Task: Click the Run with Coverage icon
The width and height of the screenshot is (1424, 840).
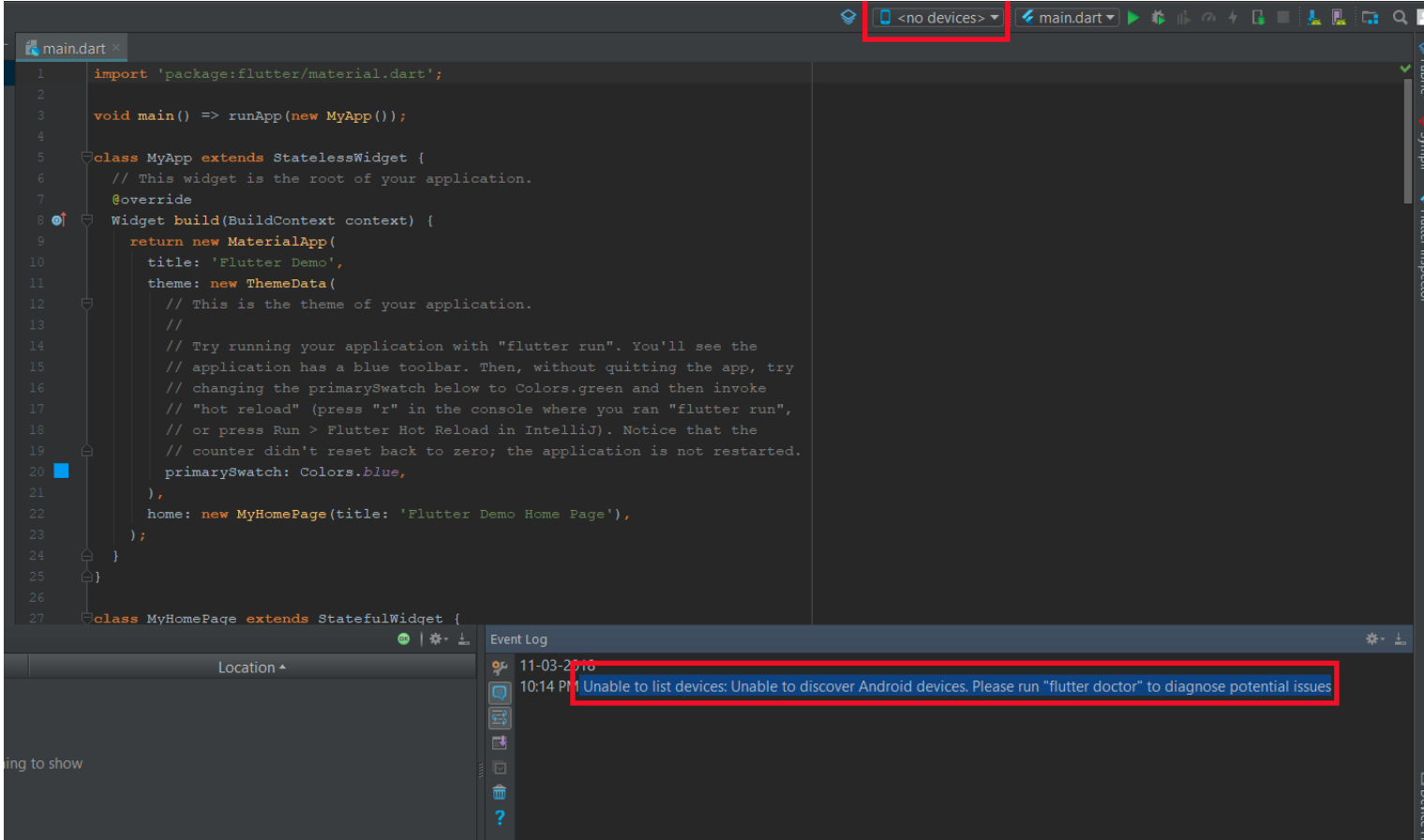Action: [x=1184, y=18]
